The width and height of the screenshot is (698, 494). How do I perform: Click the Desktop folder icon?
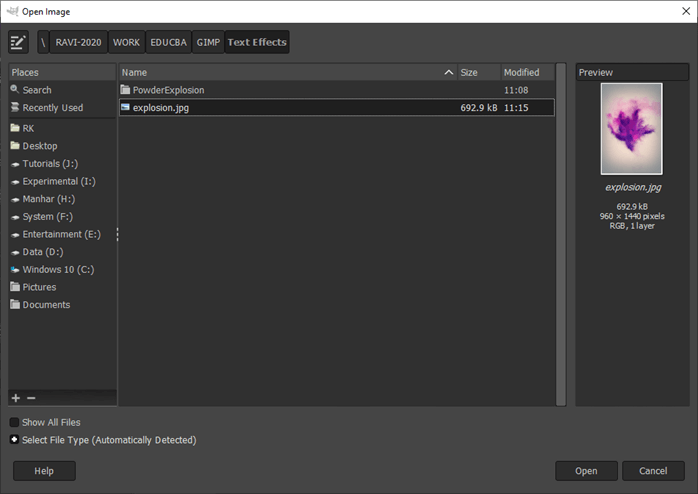coord(15,146)
